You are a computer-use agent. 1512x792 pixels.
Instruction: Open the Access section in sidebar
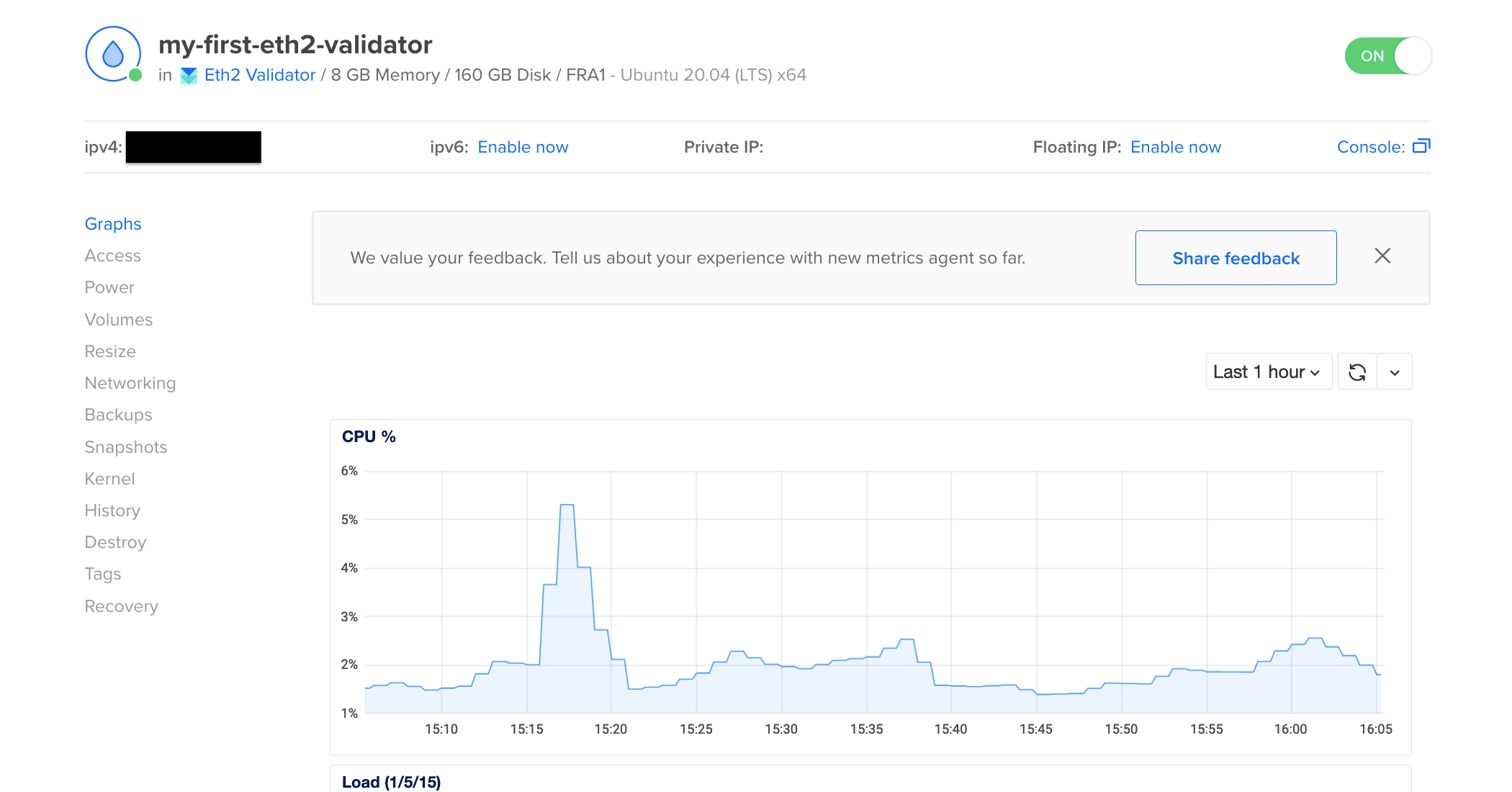tap(113, 256)
